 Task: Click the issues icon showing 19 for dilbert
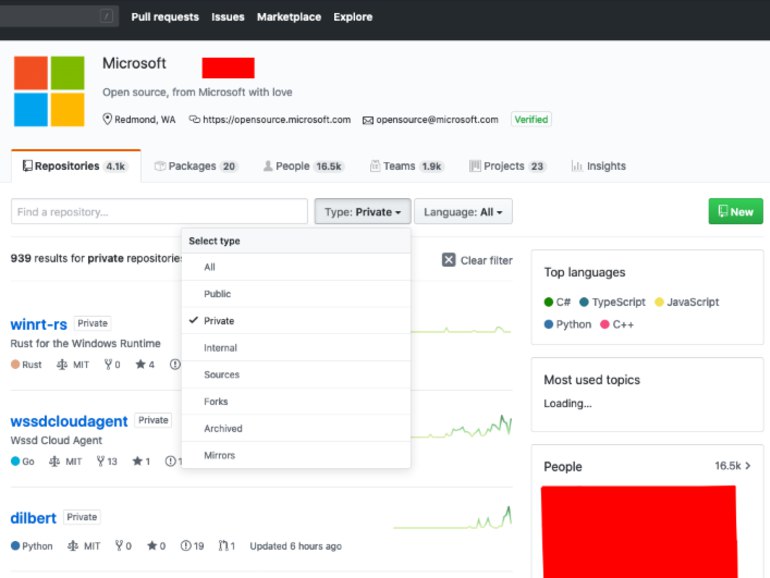(186, 546)
